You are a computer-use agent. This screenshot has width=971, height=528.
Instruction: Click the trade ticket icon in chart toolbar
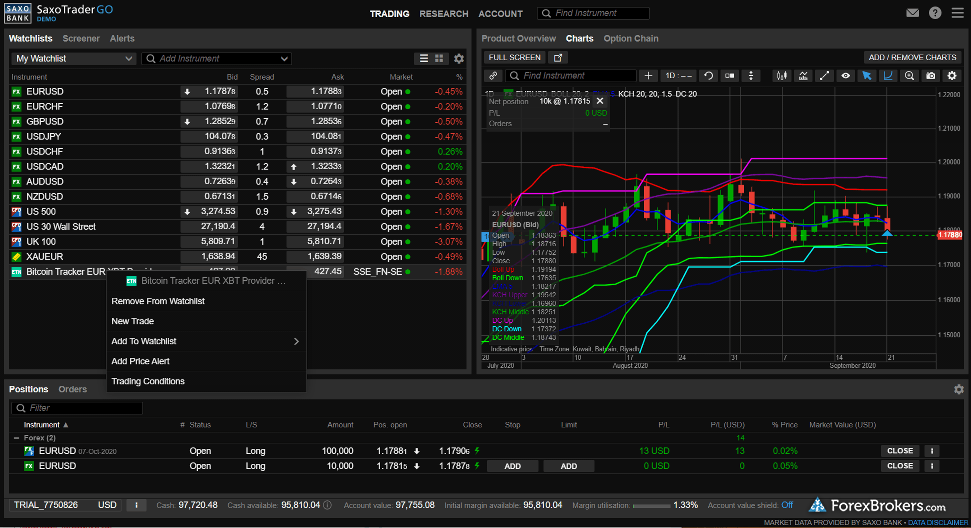point(730,76)
